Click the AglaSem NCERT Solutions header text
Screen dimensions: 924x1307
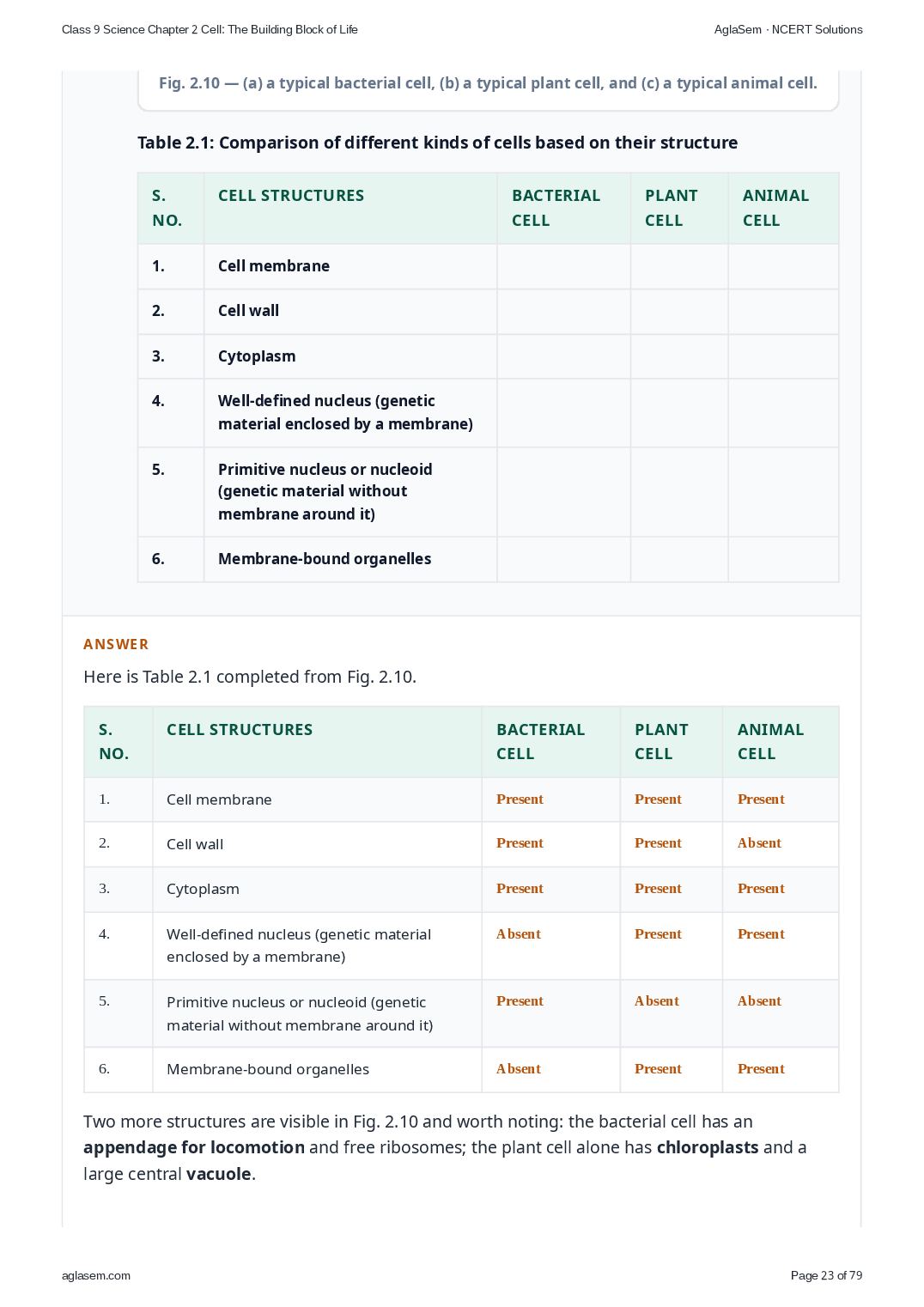click(x=788, y=29)
